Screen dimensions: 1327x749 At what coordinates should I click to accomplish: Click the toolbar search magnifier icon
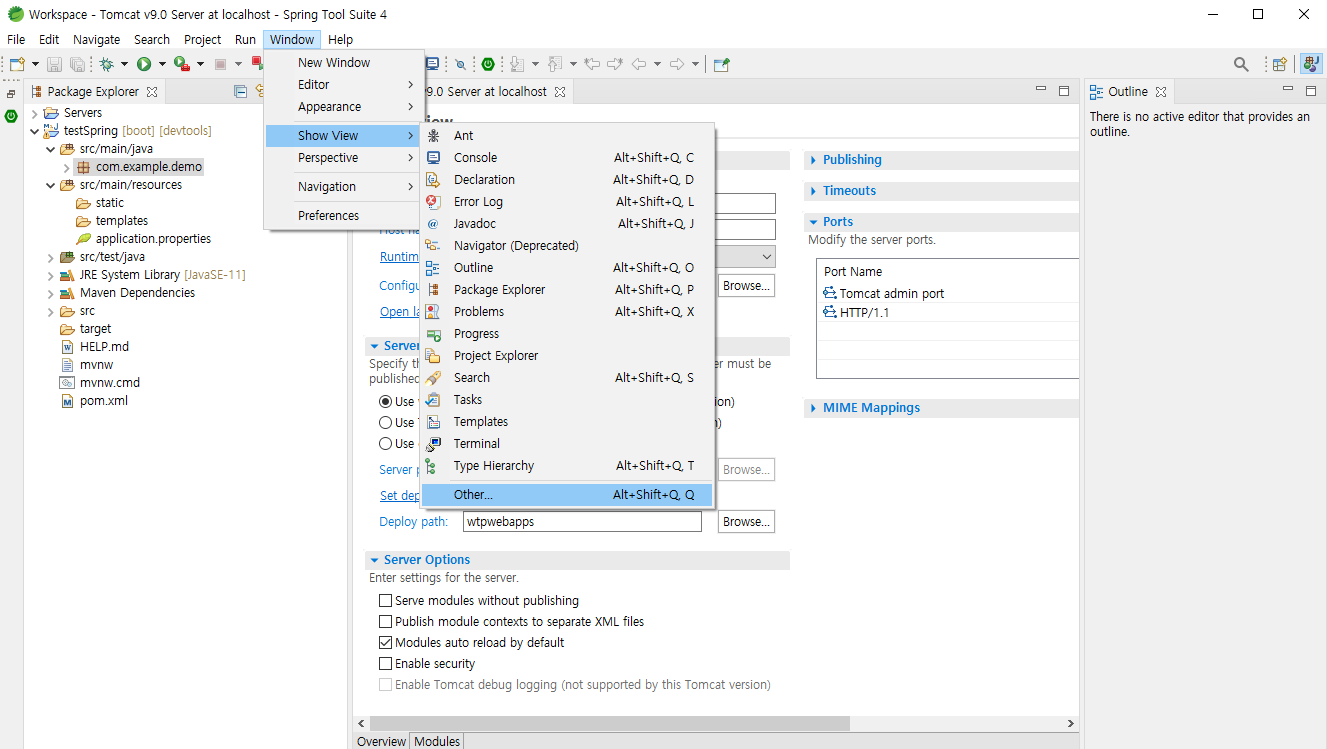(x=1241, y=64)
